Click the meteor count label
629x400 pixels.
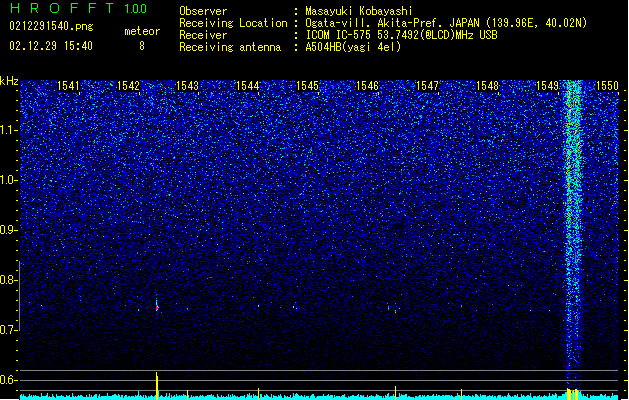(142, 31)
